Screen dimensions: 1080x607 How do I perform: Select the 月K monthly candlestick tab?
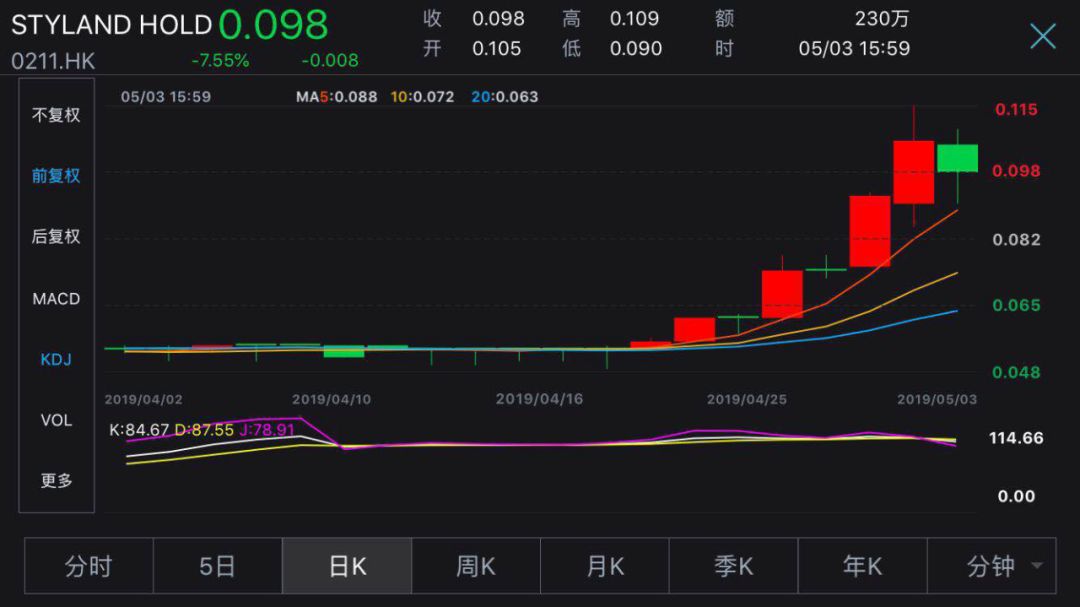click(x=605, y=566)
